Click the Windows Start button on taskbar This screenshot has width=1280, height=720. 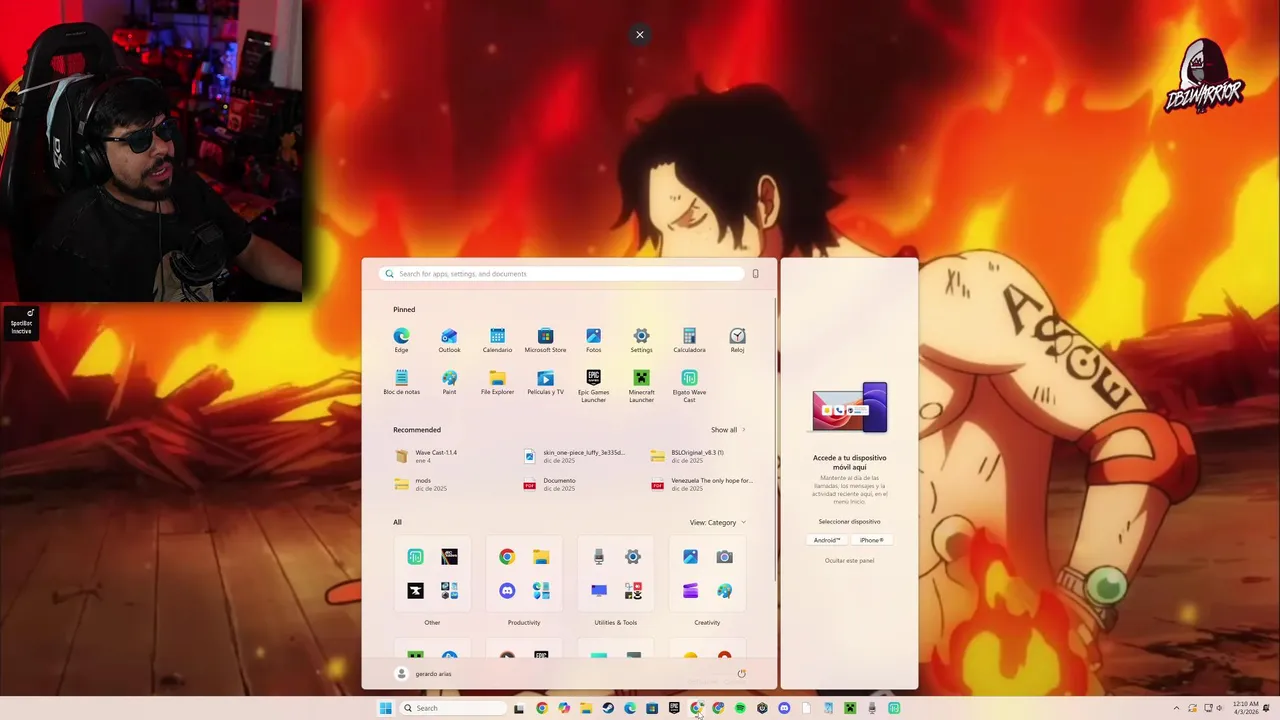click(x=385, y=708)
